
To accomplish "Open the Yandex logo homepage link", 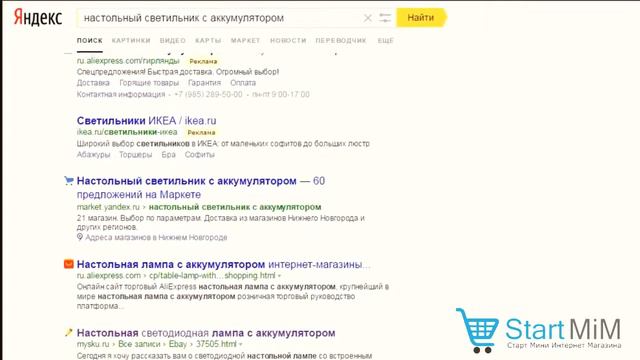I will [38, 18].
